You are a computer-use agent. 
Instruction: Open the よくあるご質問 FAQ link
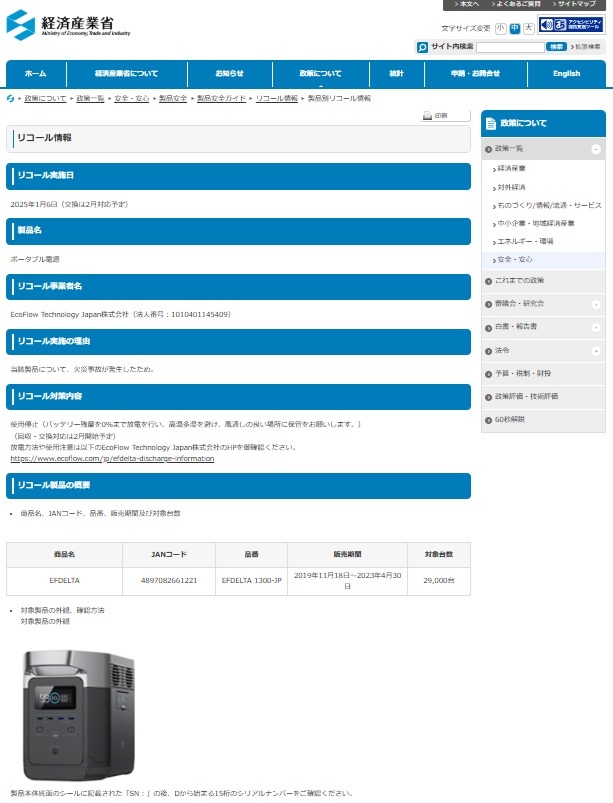point(516,4)
